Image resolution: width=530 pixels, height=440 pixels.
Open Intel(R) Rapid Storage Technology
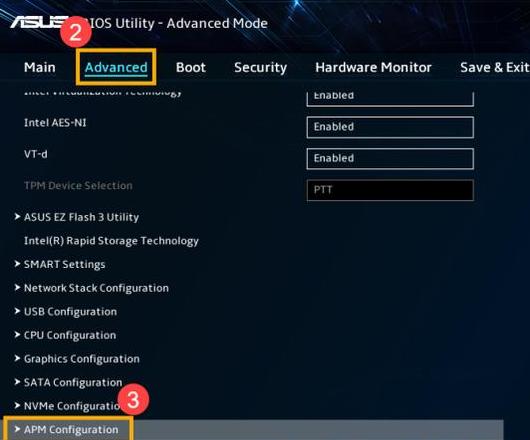(111, 241)
